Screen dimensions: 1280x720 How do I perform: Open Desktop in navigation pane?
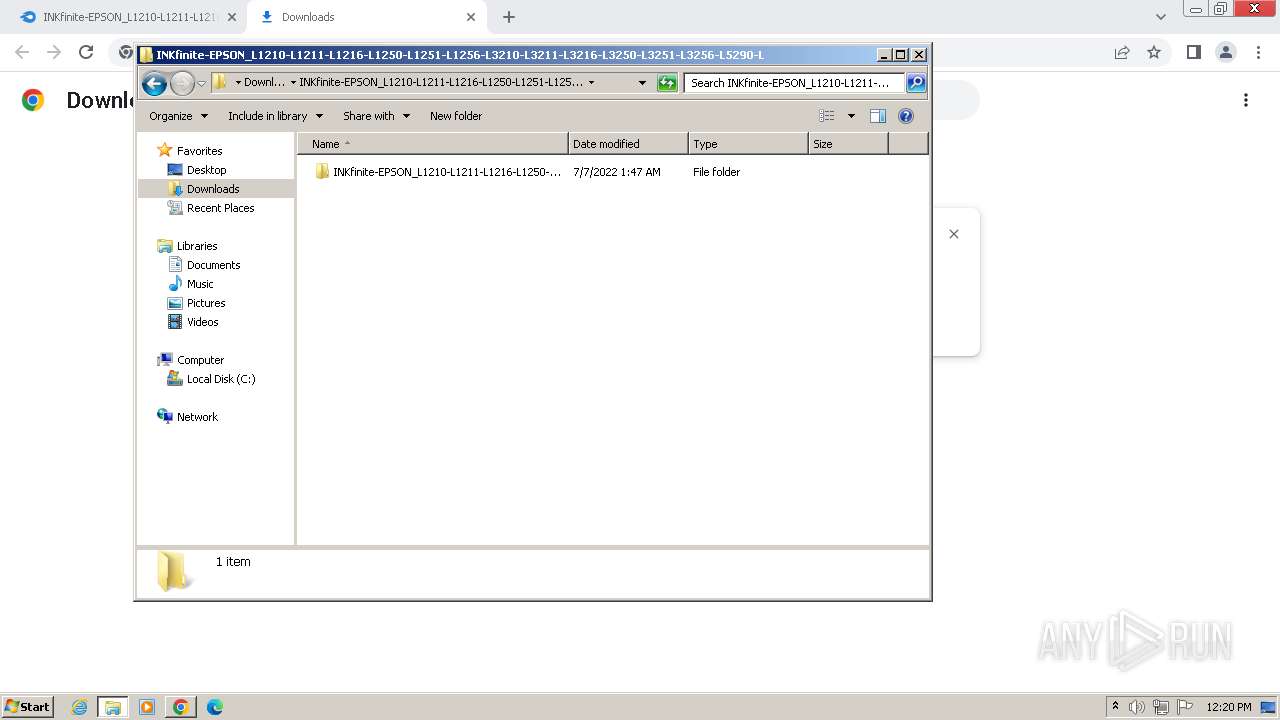[206, 170]
